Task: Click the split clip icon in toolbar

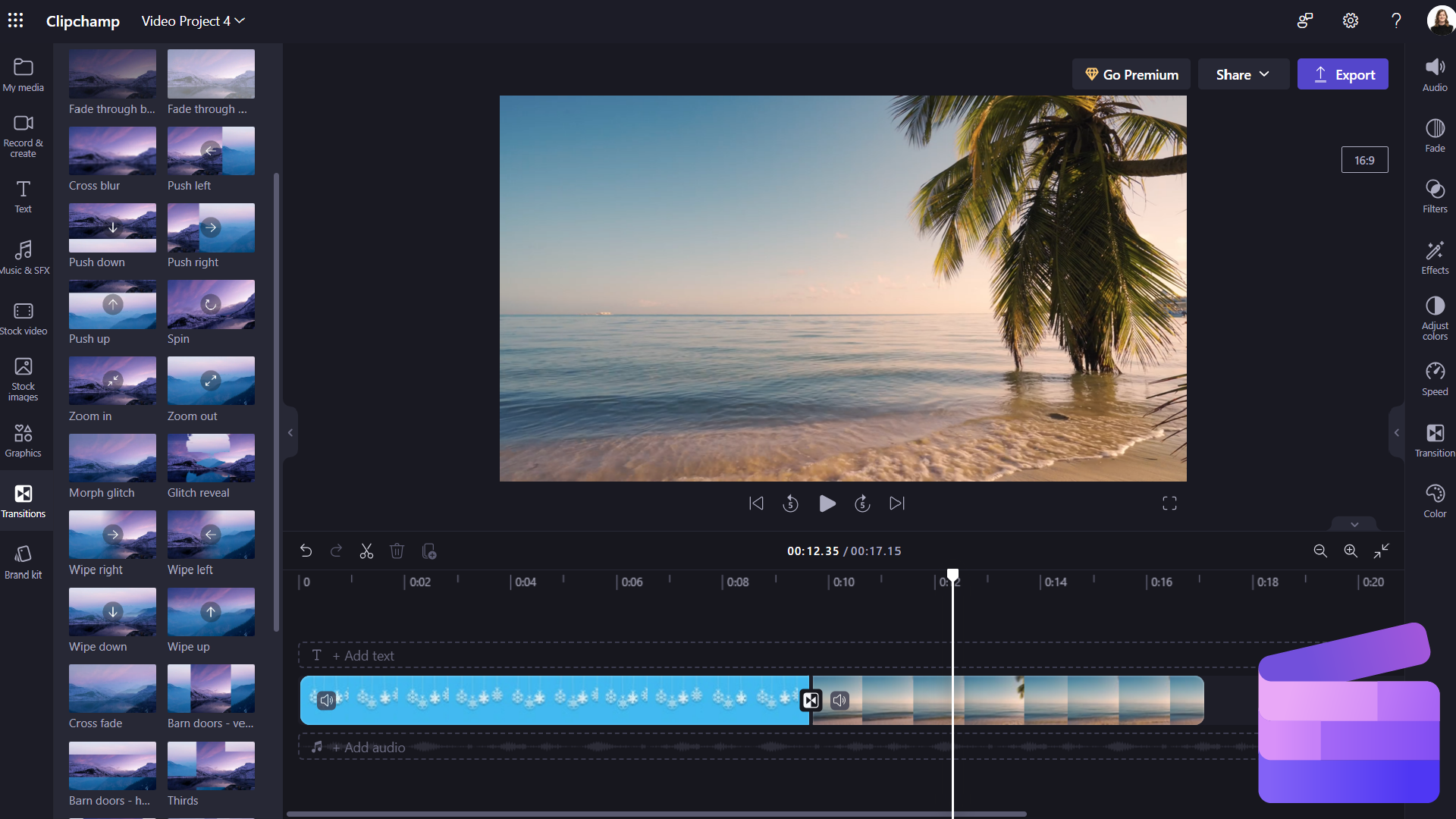Action: click(x=366, y=550)
